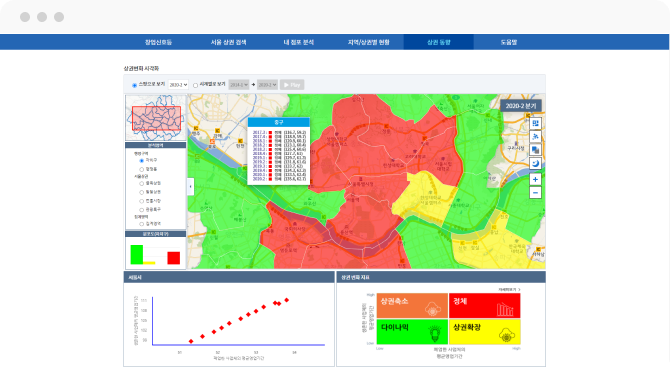
Task: Collapse the left side panel arrow
Action: [191, 186]
